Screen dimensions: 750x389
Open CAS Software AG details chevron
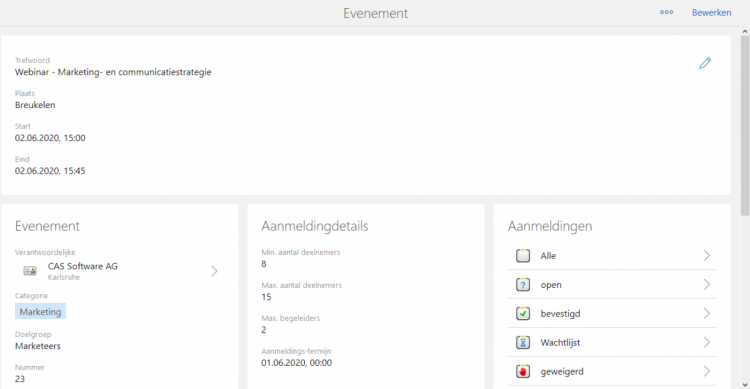click(x=214, y=271)
